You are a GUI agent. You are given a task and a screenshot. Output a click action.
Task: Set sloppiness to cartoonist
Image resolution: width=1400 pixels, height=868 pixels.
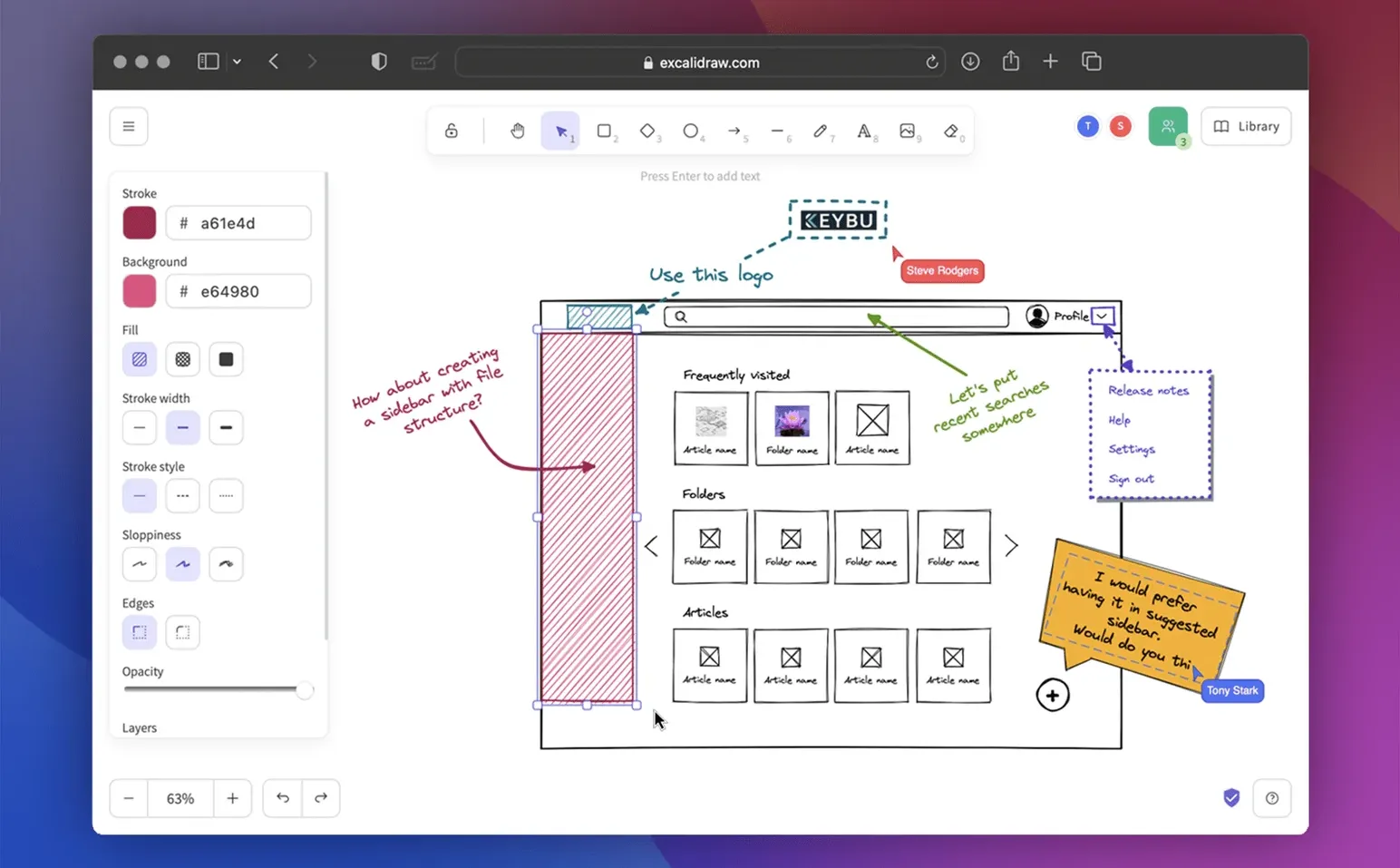(x=227, y=564)
